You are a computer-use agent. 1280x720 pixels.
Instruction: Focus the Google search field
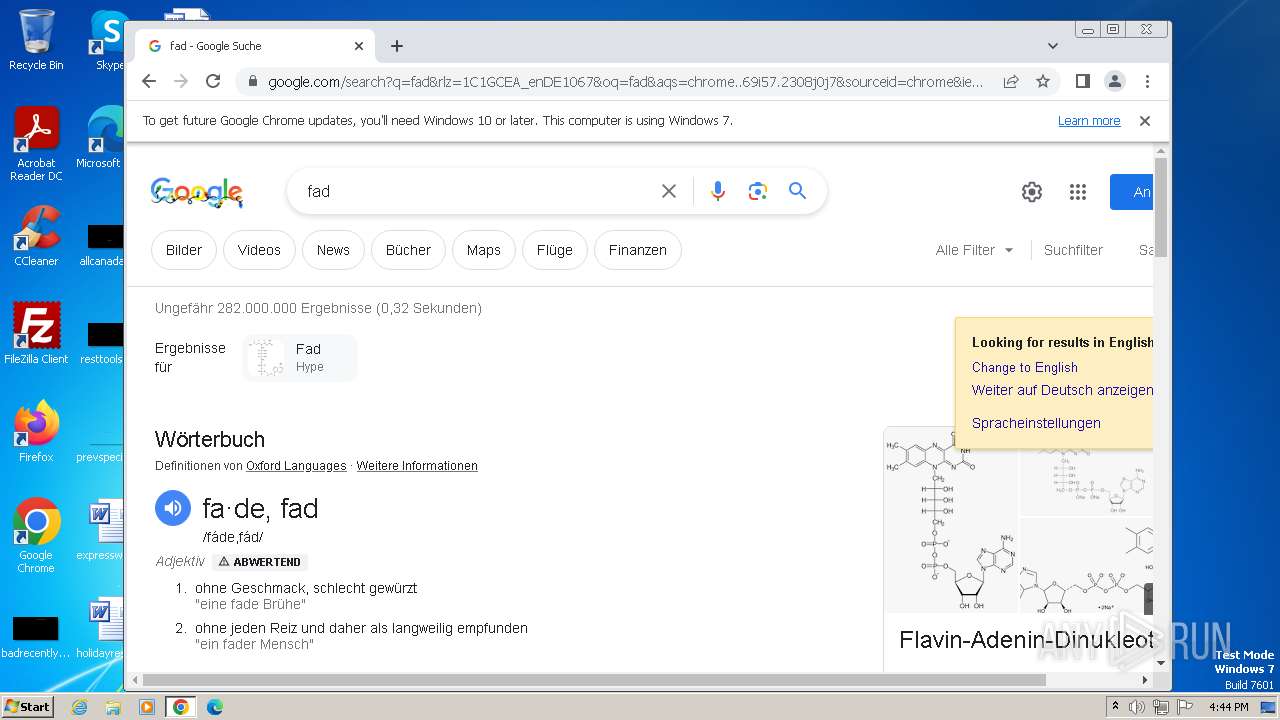[x=480, y=191]
